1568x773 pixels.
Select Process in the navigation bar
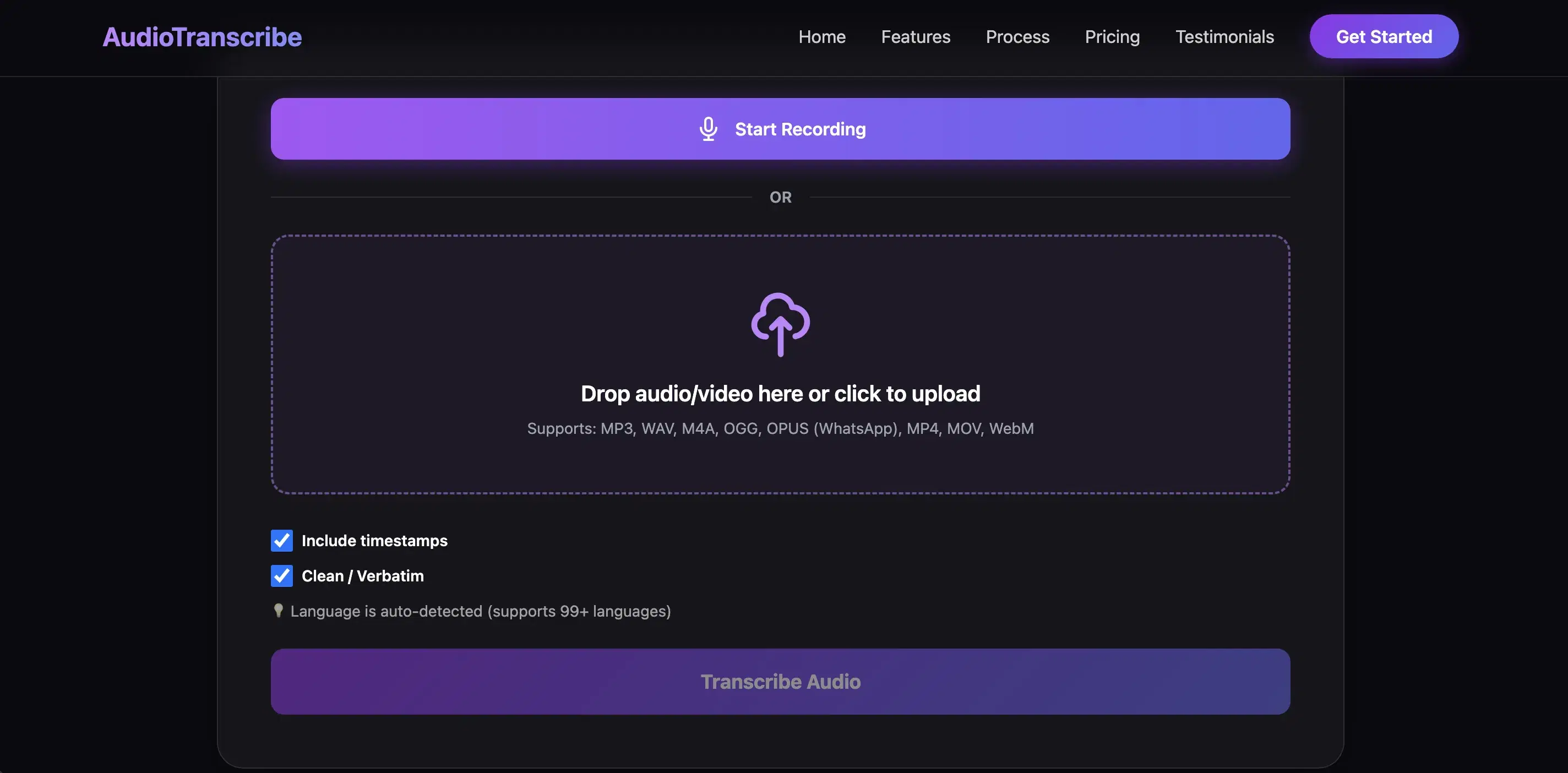coord(1017,36)
